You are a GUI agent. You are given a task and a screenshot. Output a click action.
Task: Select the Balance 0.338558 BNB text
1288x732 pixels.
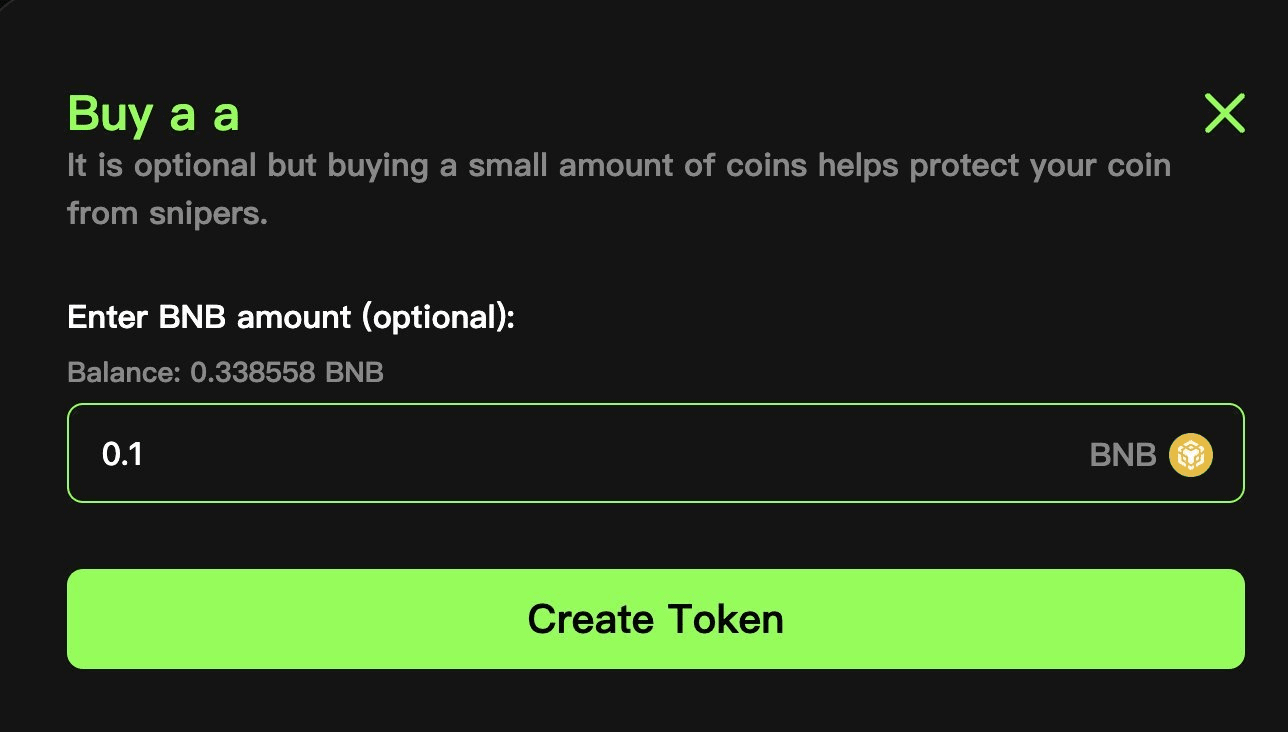tap(225, 373)
